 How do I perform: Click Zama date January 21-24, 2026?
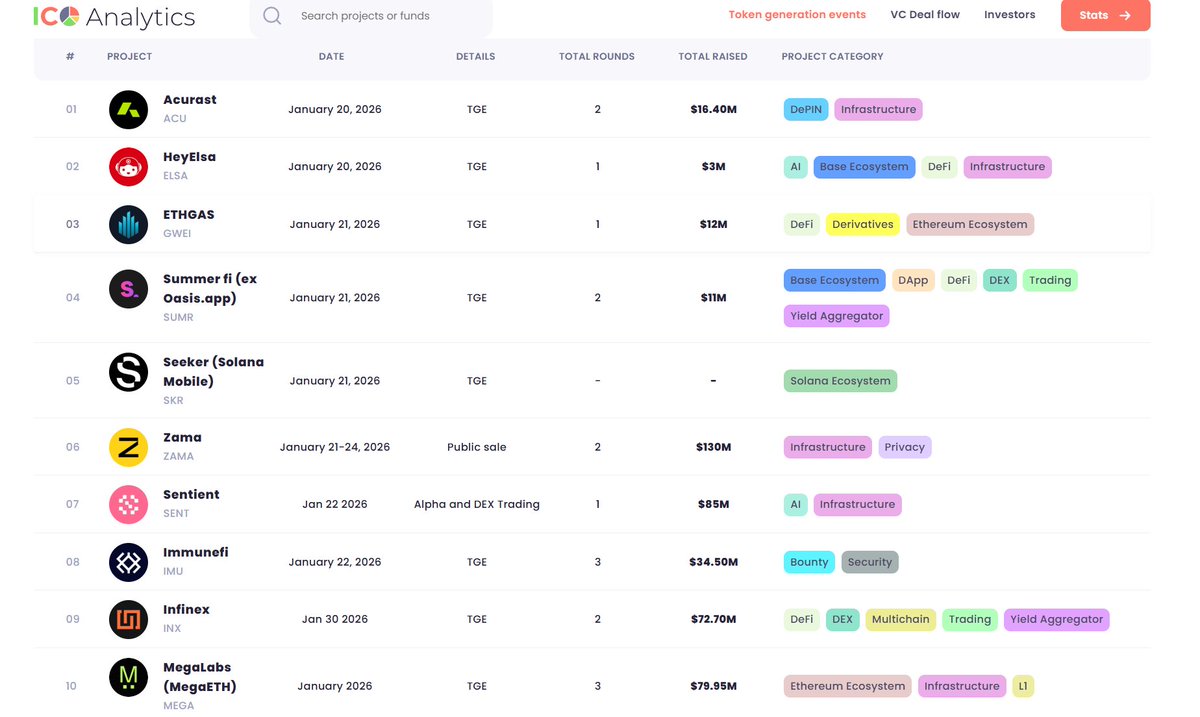[x=335, y=447]
